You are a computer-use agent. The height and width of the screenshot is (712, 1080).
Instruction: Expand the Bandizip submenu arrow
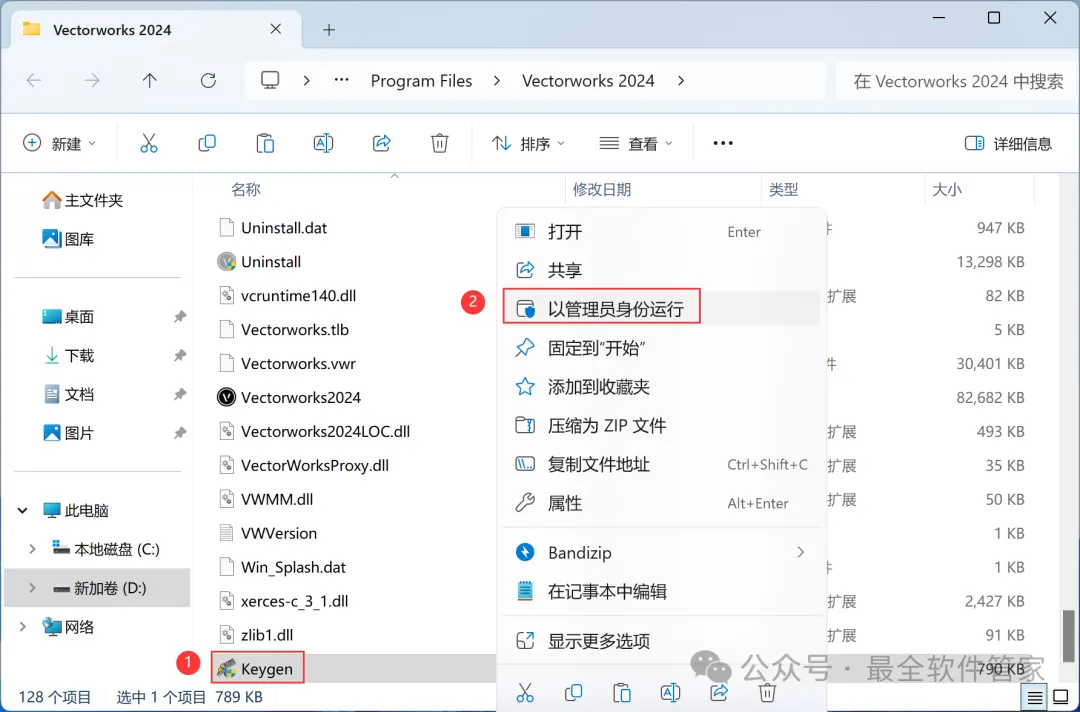[x=800, y=552]
